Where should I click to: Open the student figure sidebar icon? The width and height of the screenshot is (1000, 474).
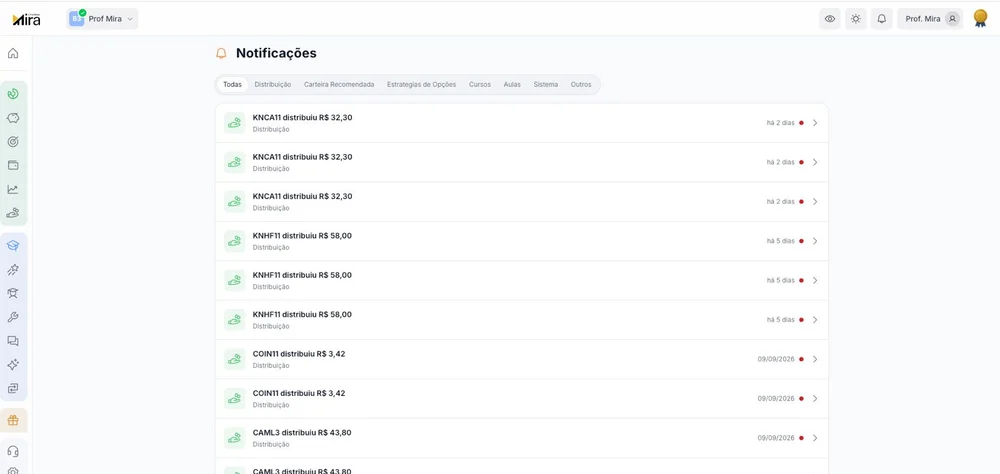13,293
